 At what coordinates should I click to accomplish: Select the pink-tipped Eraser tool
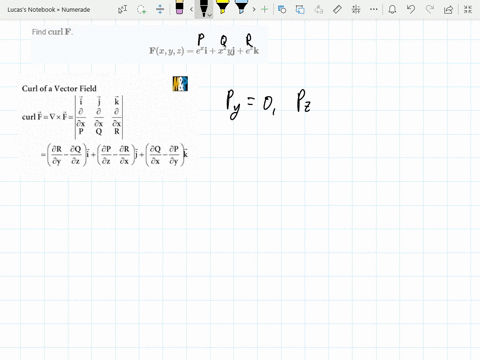tap(179, 8)
